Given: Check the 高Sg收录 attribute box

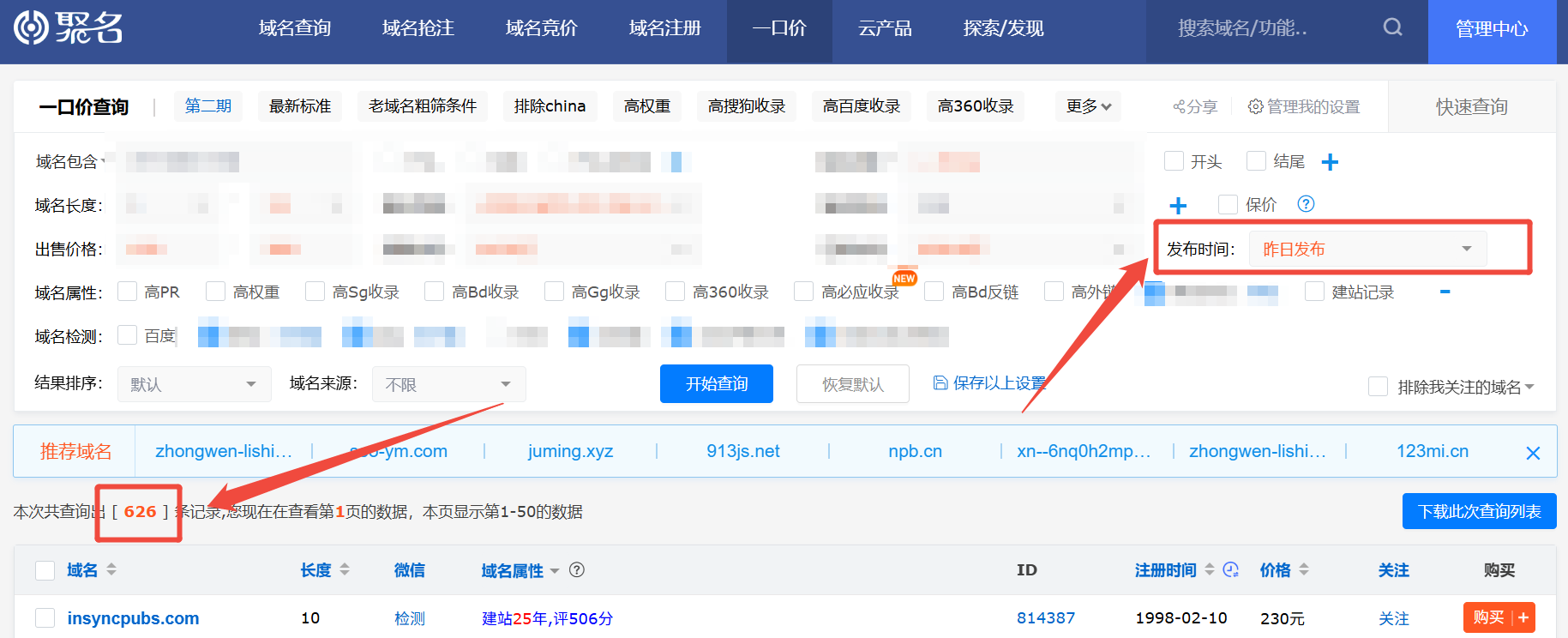Looking at the screenshot, I should tap(315, 292).
